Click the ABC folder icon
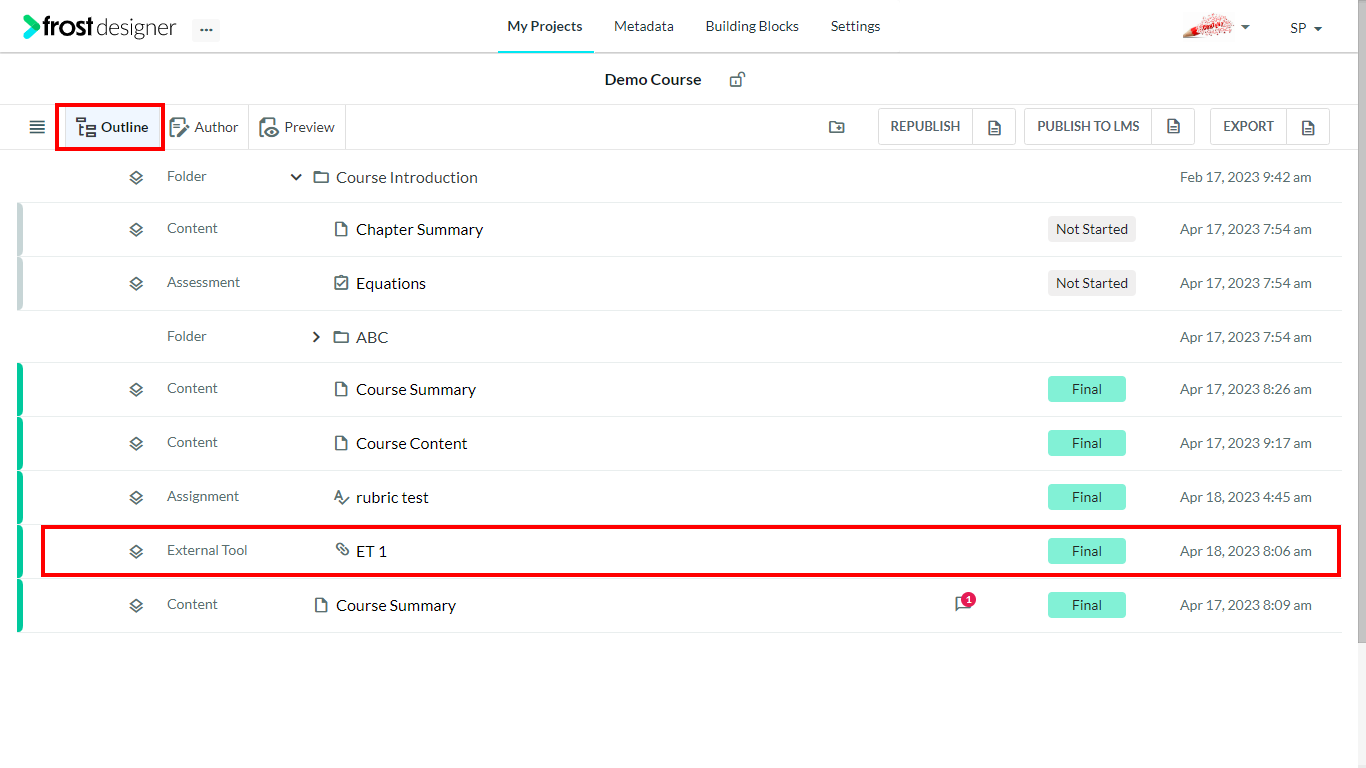 click(341, 337)
